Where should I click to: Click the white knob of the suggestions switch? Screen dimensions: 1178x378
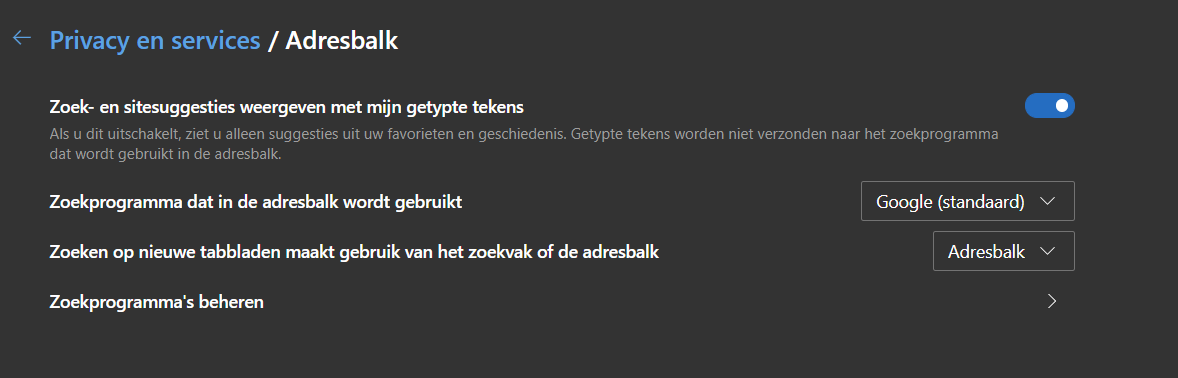1062,106
